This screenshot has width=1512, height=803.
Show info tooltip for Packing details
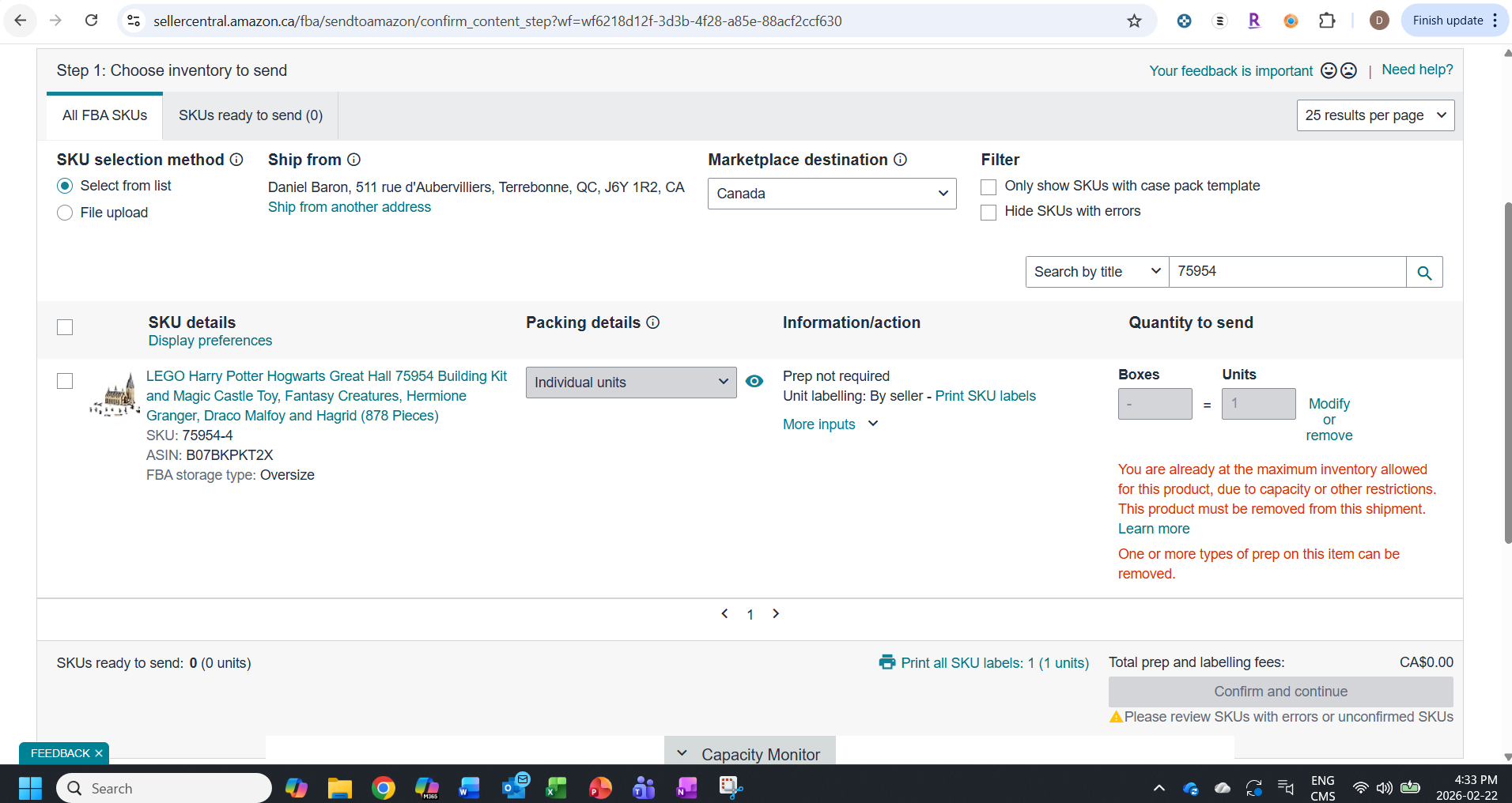[653, 322]
